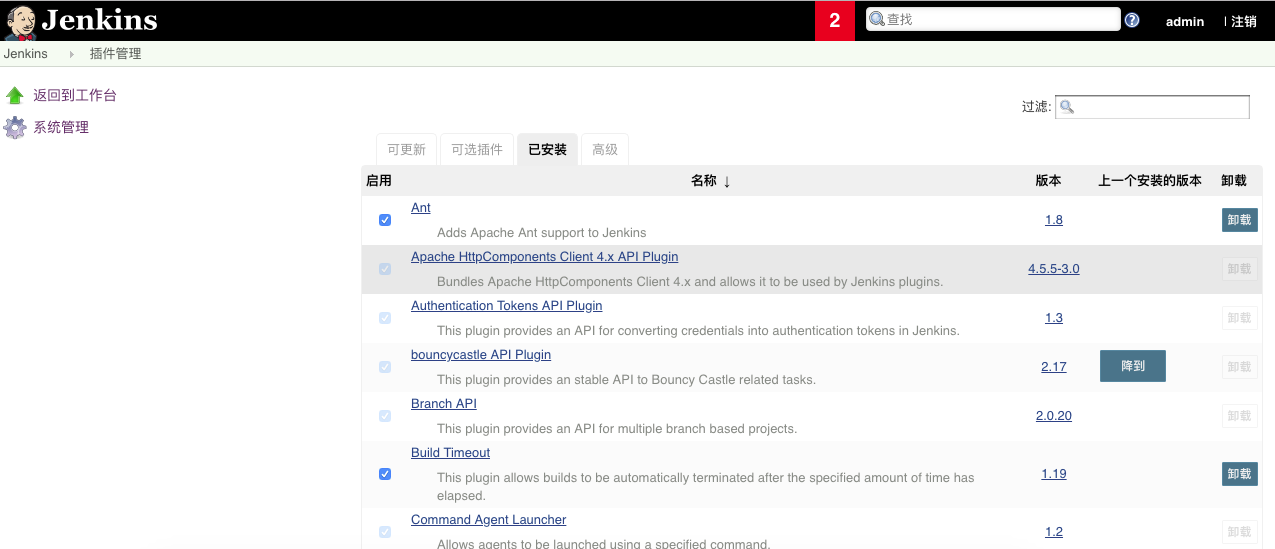
Task: Click the 降到 downgrade button for bouncycastle
Action: tap(1133, 366)
